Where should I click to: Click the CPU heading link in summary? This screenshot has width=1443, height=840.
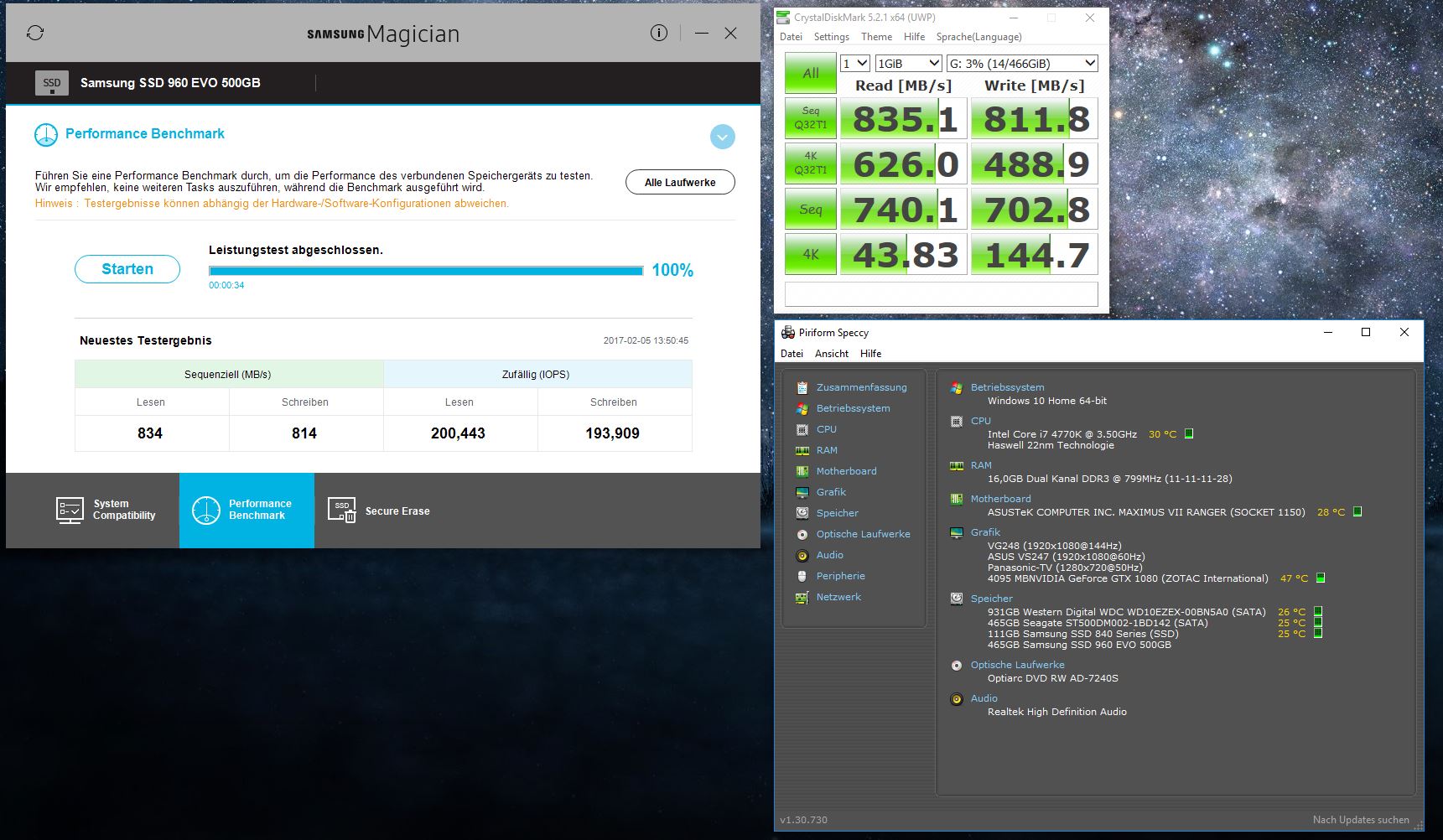[980, 421]
